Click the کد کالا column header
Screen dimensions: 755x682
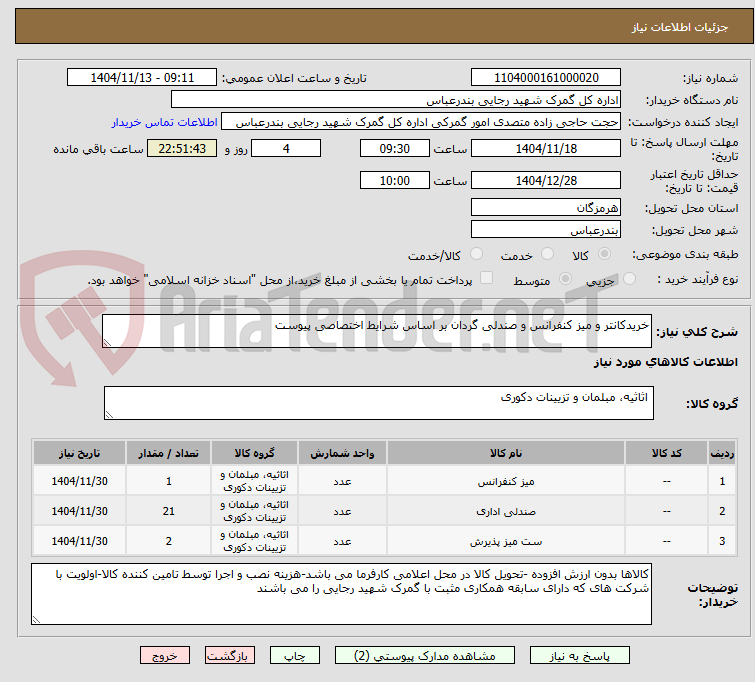[666, 453]
